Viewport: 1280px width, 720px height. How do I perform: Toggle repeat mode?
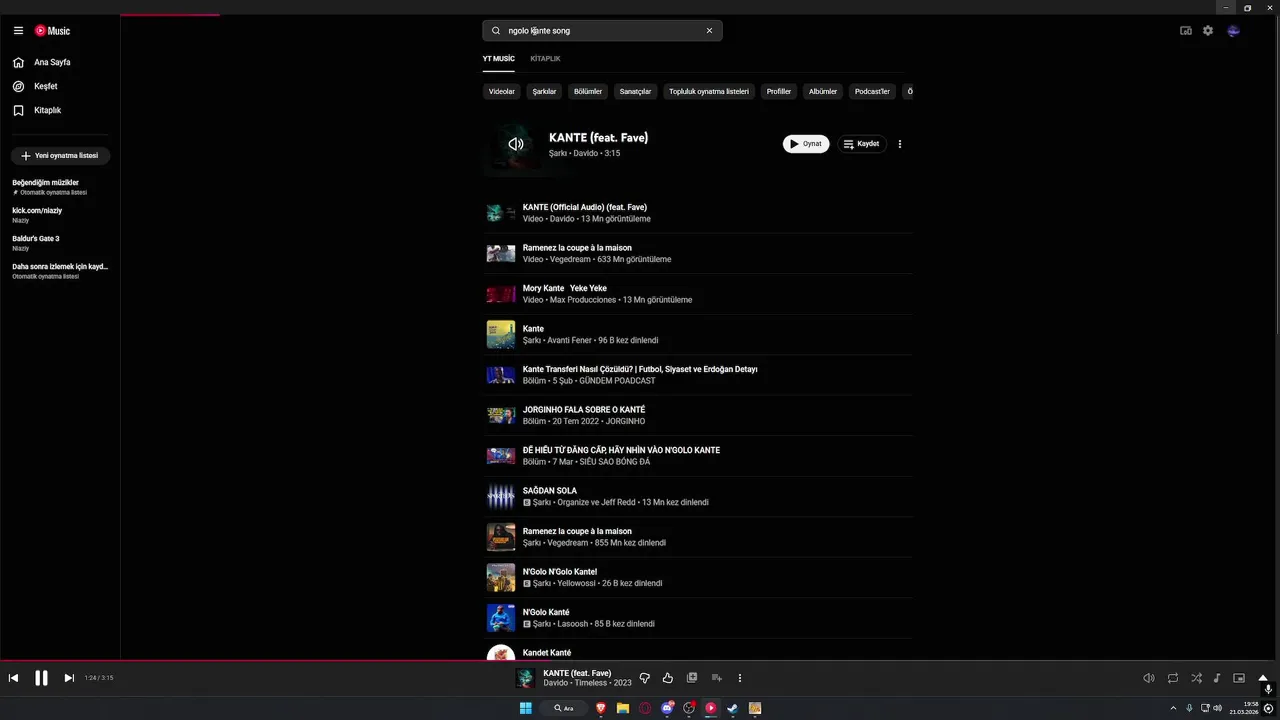point(1173,678)
